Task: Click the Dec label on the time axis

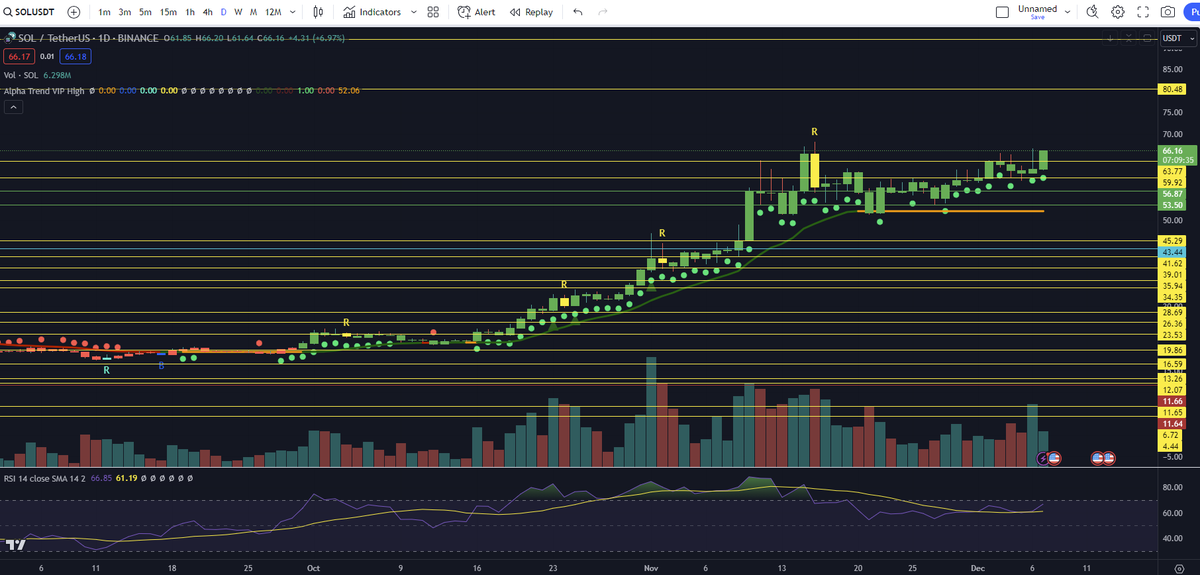Action: click(976, 566)
